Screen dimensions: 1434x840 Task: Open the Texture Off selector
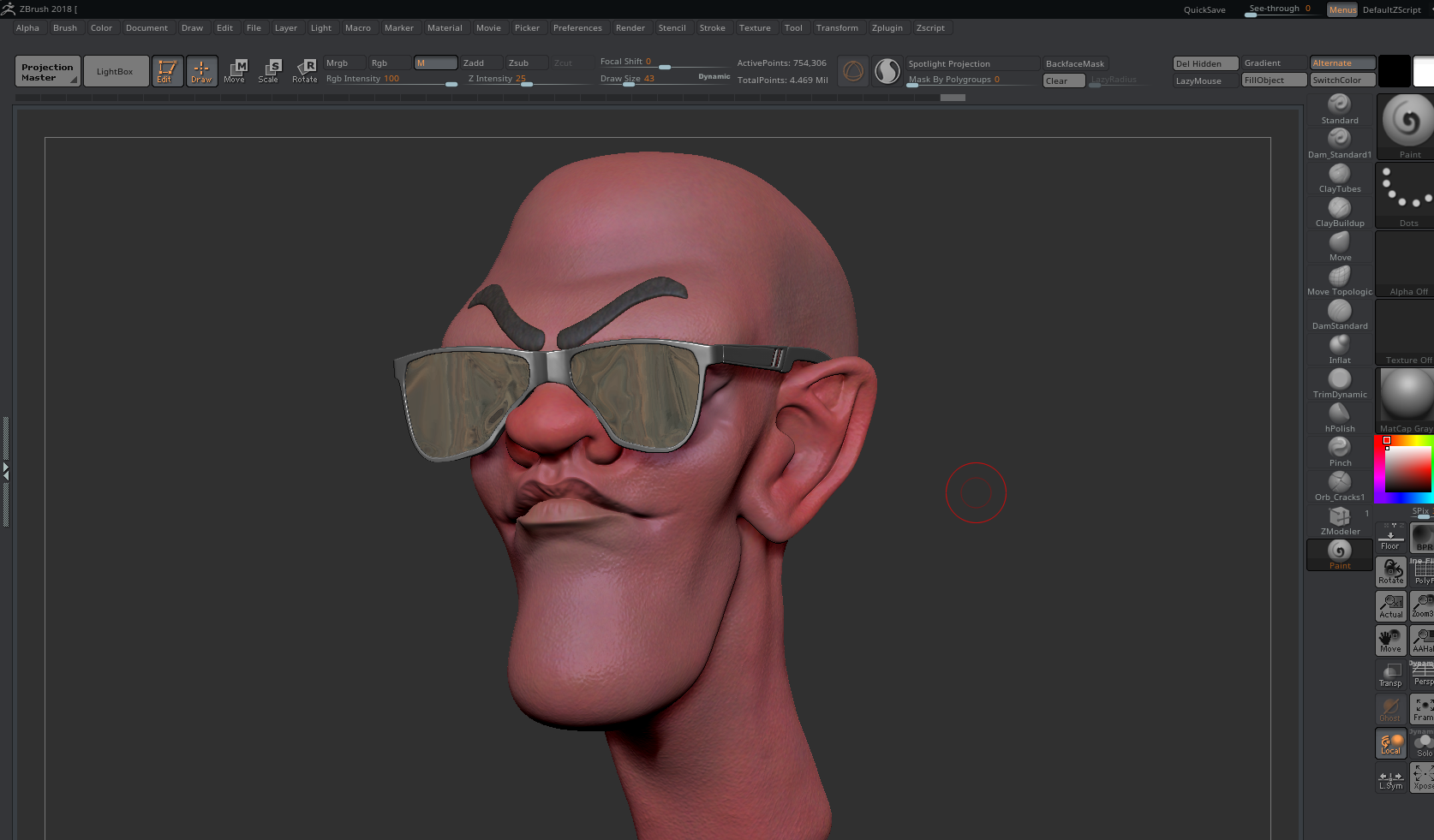1406,332
